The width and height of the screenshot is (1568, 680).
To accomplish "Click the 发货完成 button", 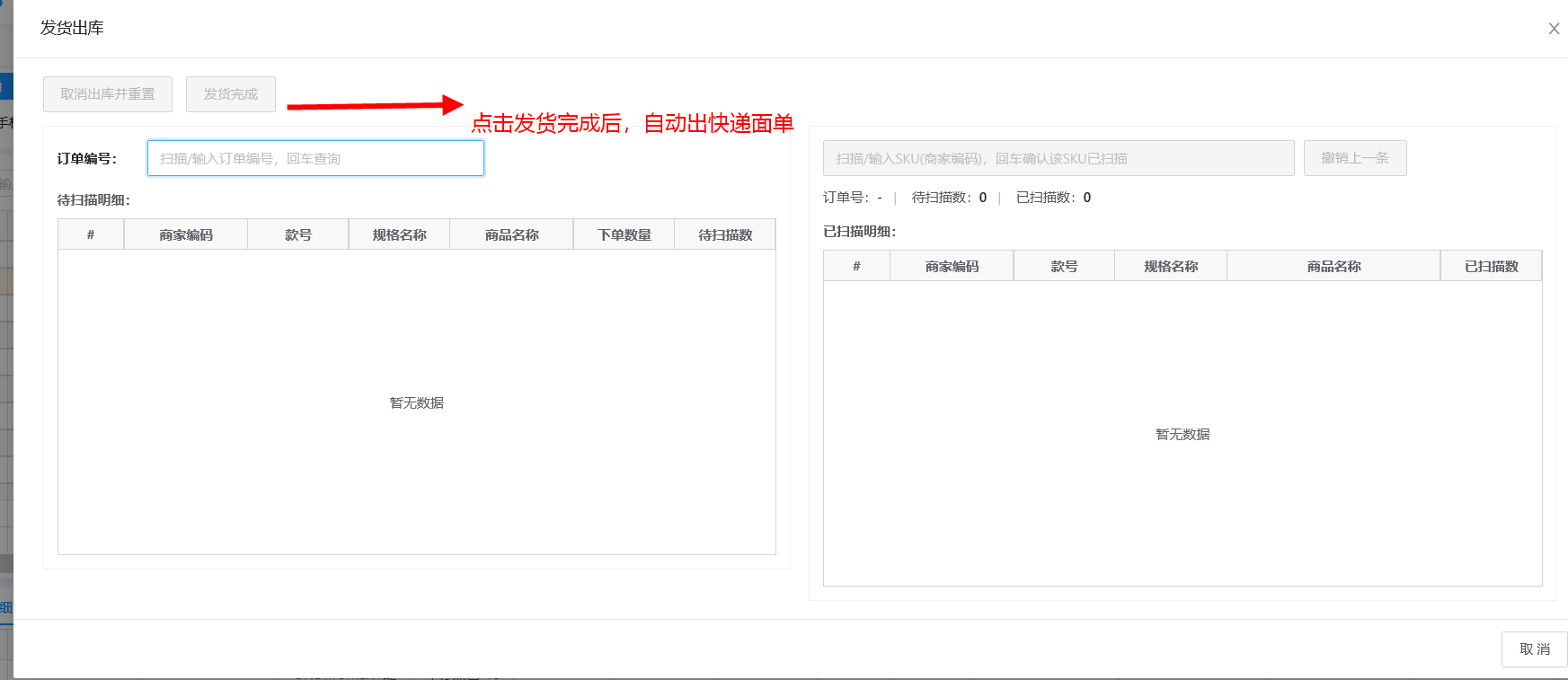I will click(x=230, y=94).
